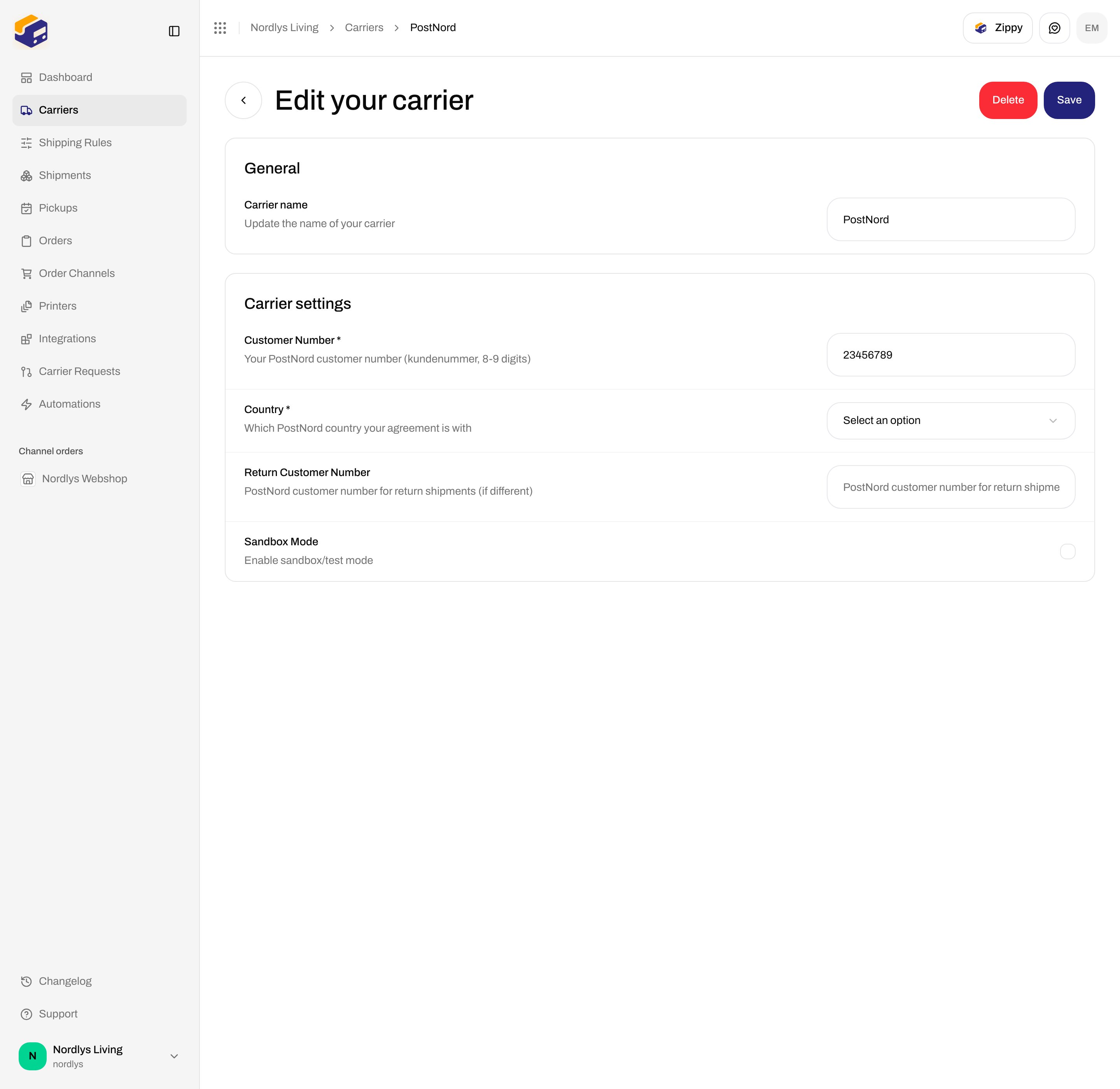The height and width of the screenshot is (1089, 1120).
Task: Click the Channel orders section label
Action: [51, 451]
